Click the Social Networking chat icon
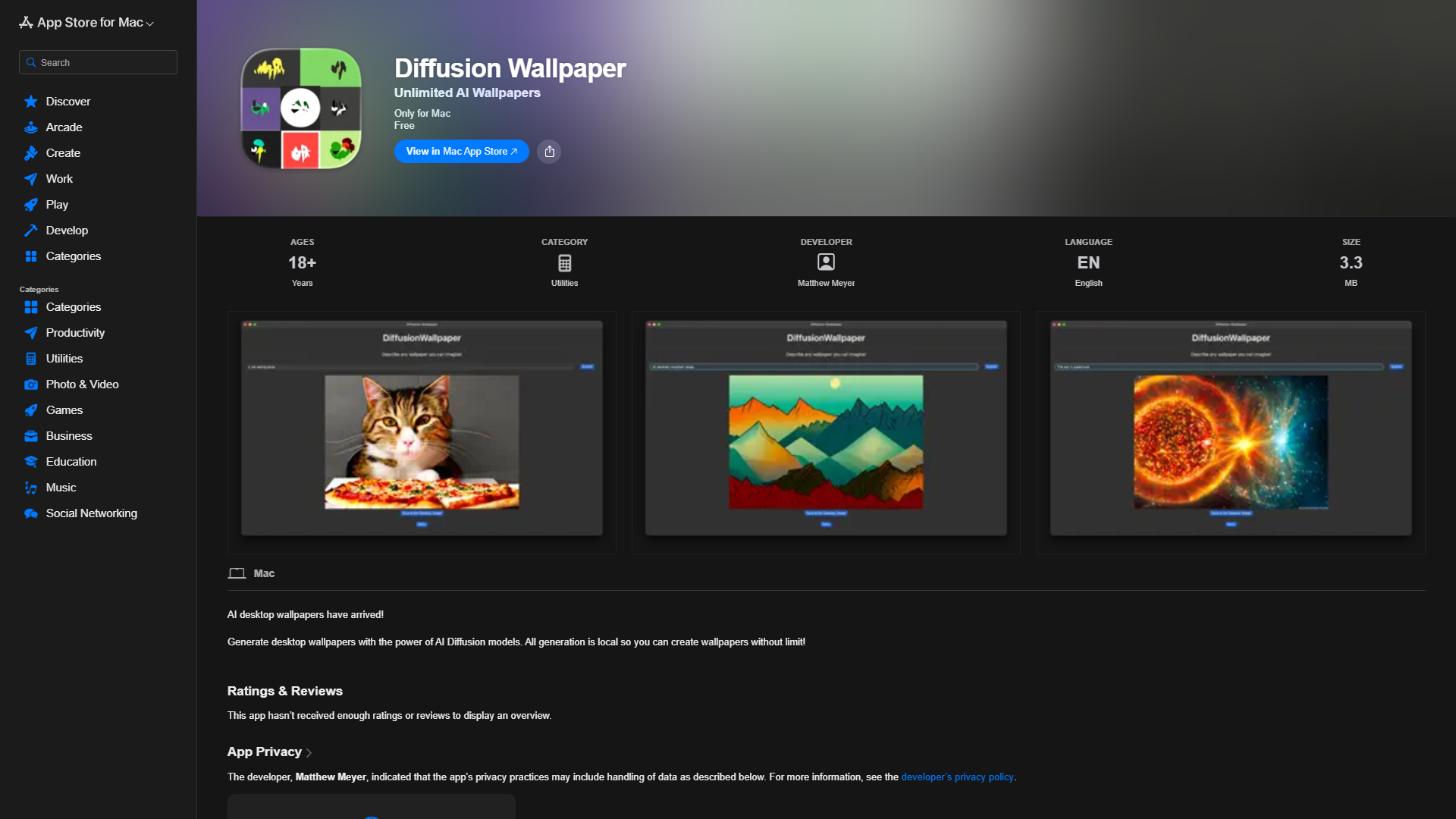The height and width of the screenshot is (819, 1456). [31, 513]
